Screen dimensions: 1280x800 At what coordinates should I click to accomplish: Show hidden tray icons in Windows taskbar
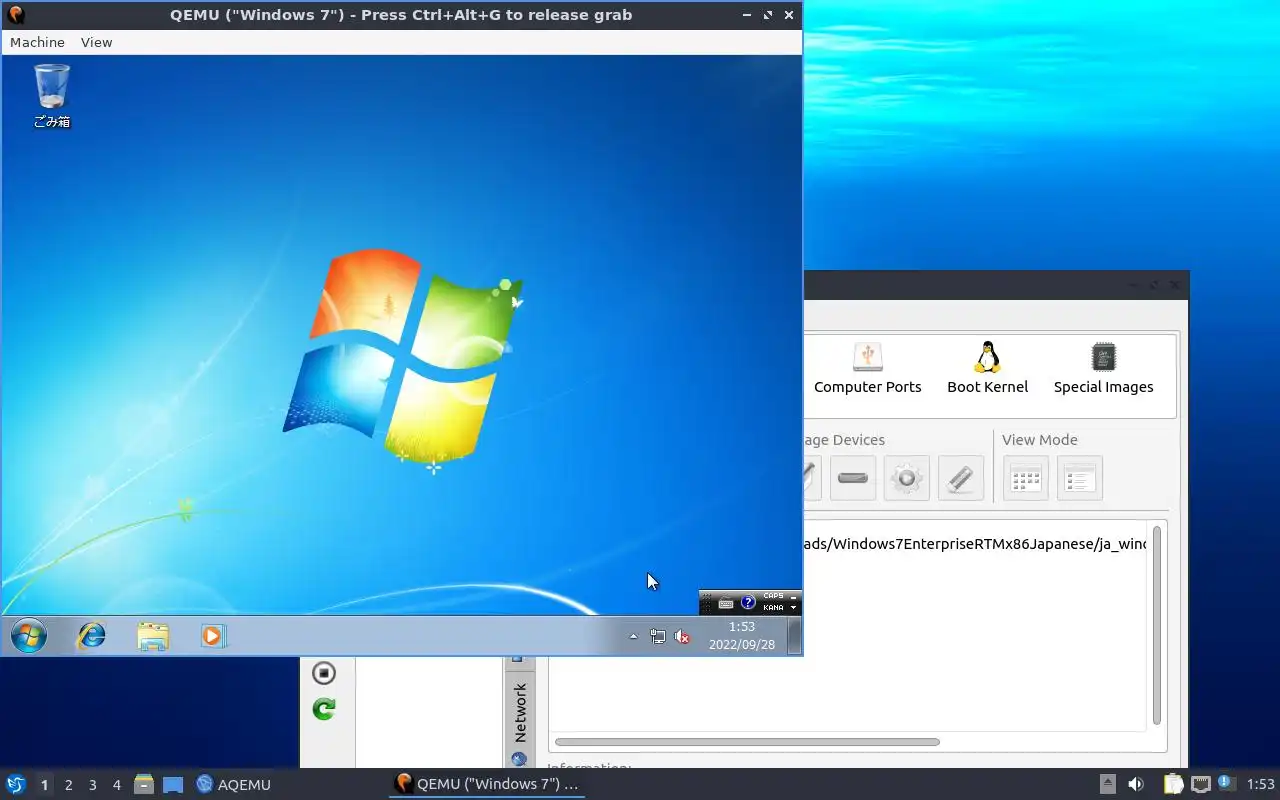[x=633, y=636]
